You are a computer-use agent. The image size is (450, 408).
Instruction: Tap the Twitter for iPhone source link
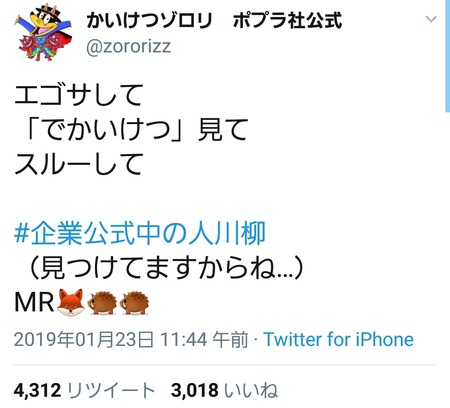tap(338, 340)
